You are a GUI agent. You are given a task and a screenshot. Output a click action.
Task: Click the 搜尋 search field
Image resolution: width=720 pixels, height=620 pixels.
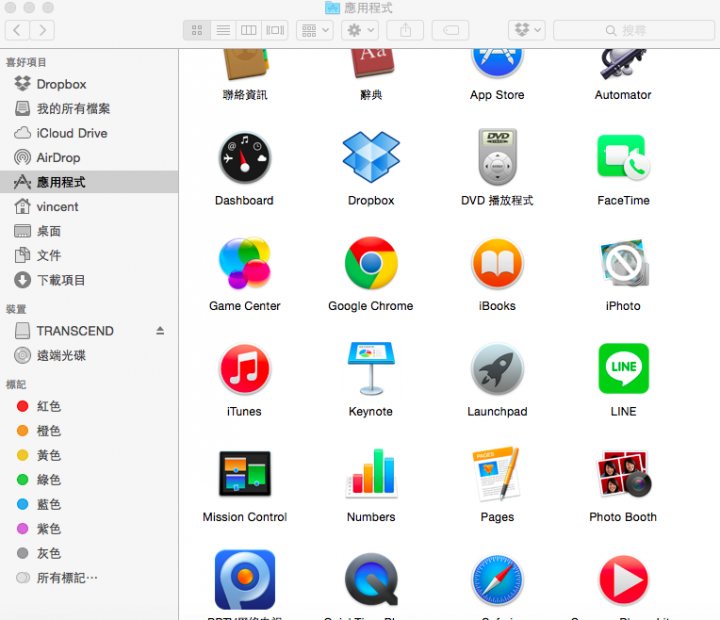634,30
